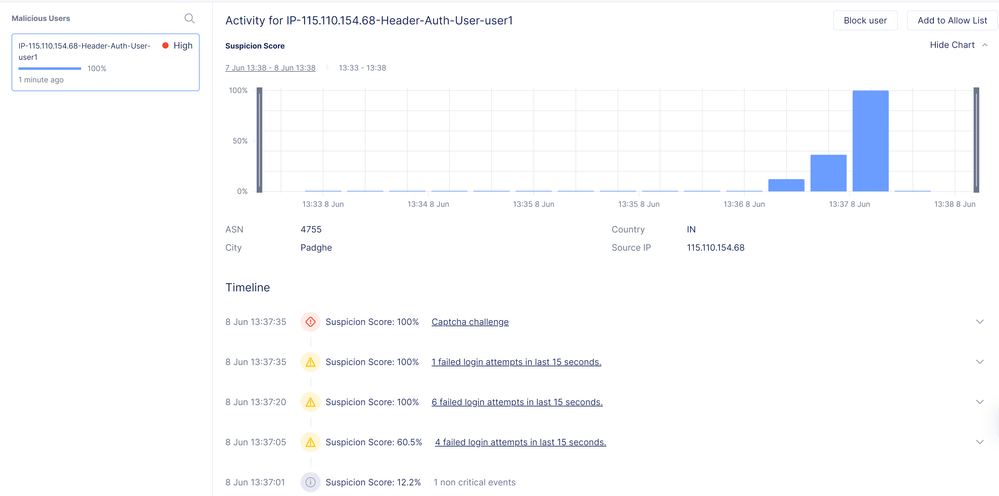Screen dimensions: 999x496
Task: Click the search icon in Malicious Users
Action: click(x=190, y=18)
